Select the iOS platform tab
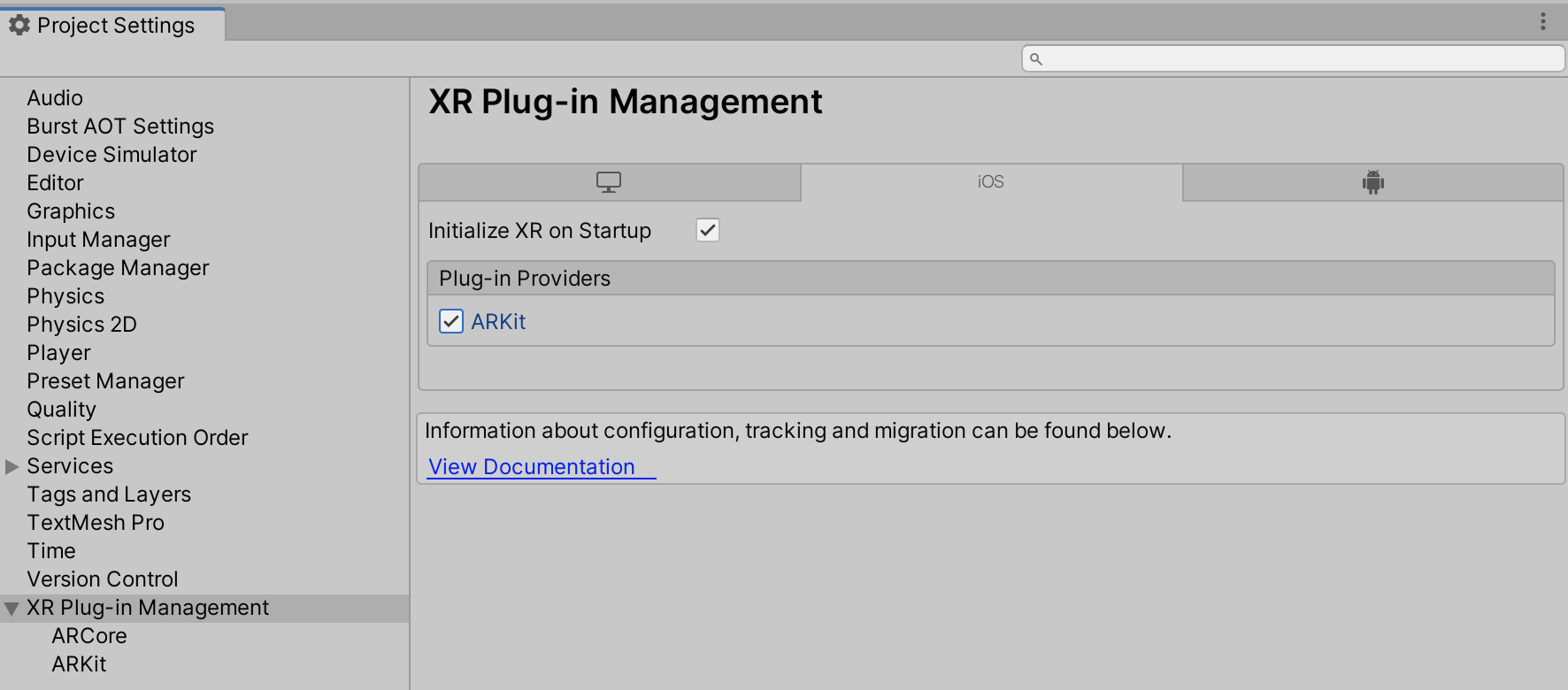Screen dimensions: 1568x690 coord(990,182)
